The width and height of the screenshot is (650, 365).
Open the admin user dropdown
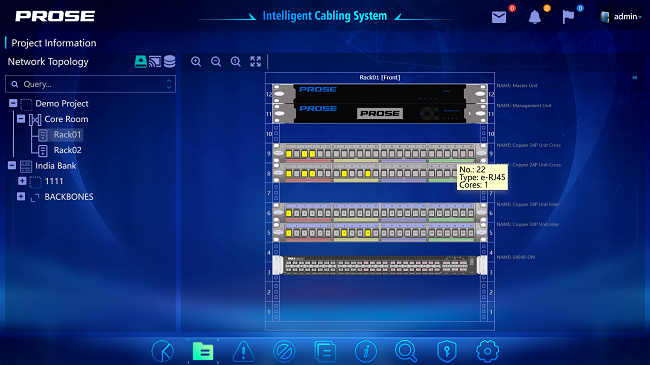pos(621,17)
